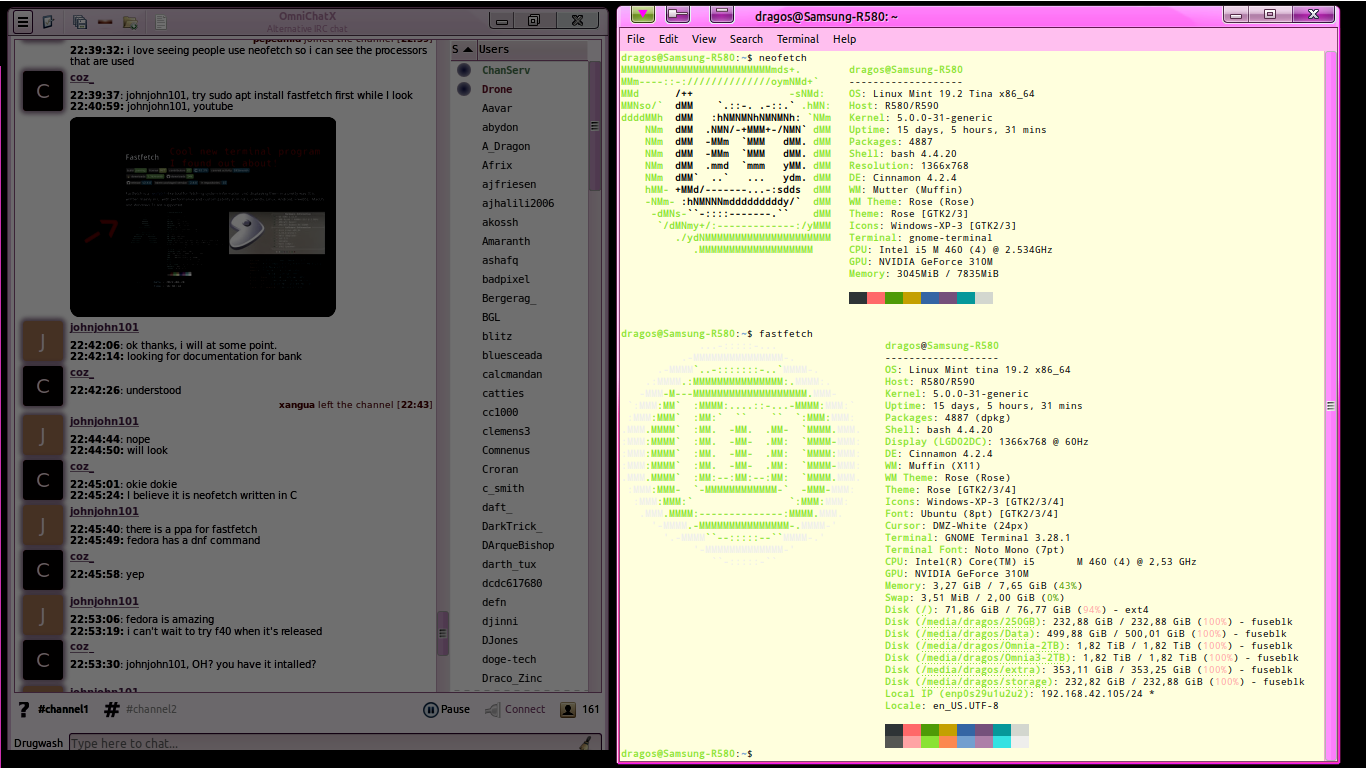Click the copy windows icon in OmniChatX toolbar
Image resolution: width=1366 pixels, height=768 pixels.
pyautogui.click(x=80, y=21)
